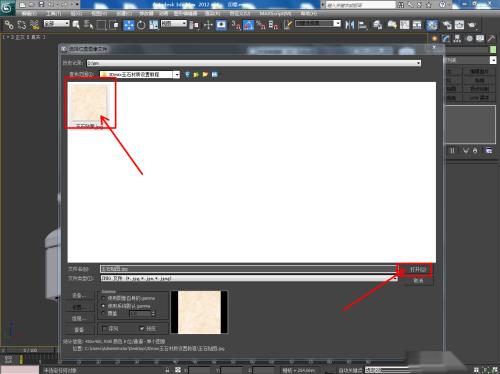Expand the file type dropdown
This screenshot has height=374, width=500.
coord(395,278)
